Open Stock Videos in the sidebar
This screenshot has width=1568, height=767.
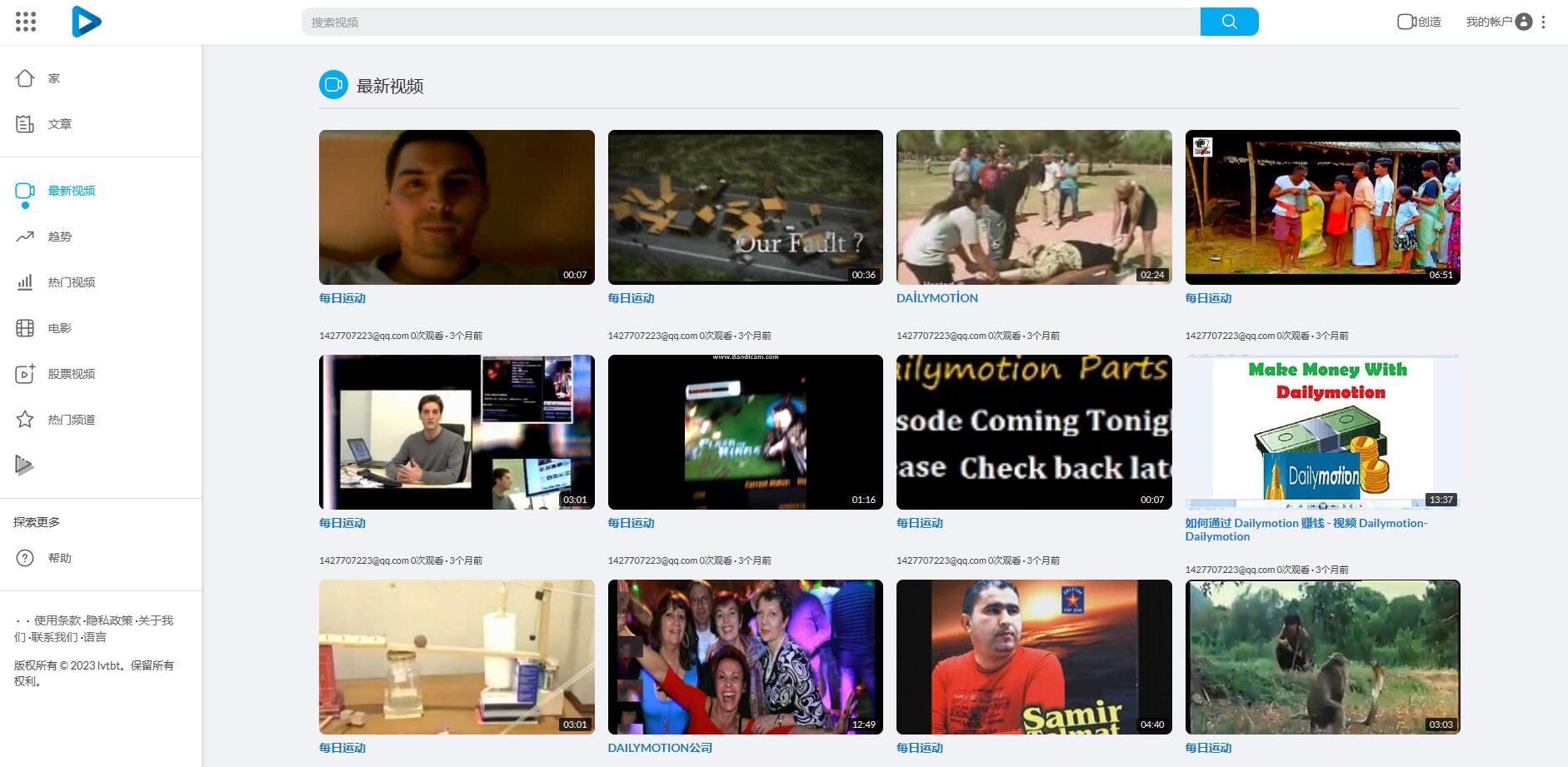72,374
